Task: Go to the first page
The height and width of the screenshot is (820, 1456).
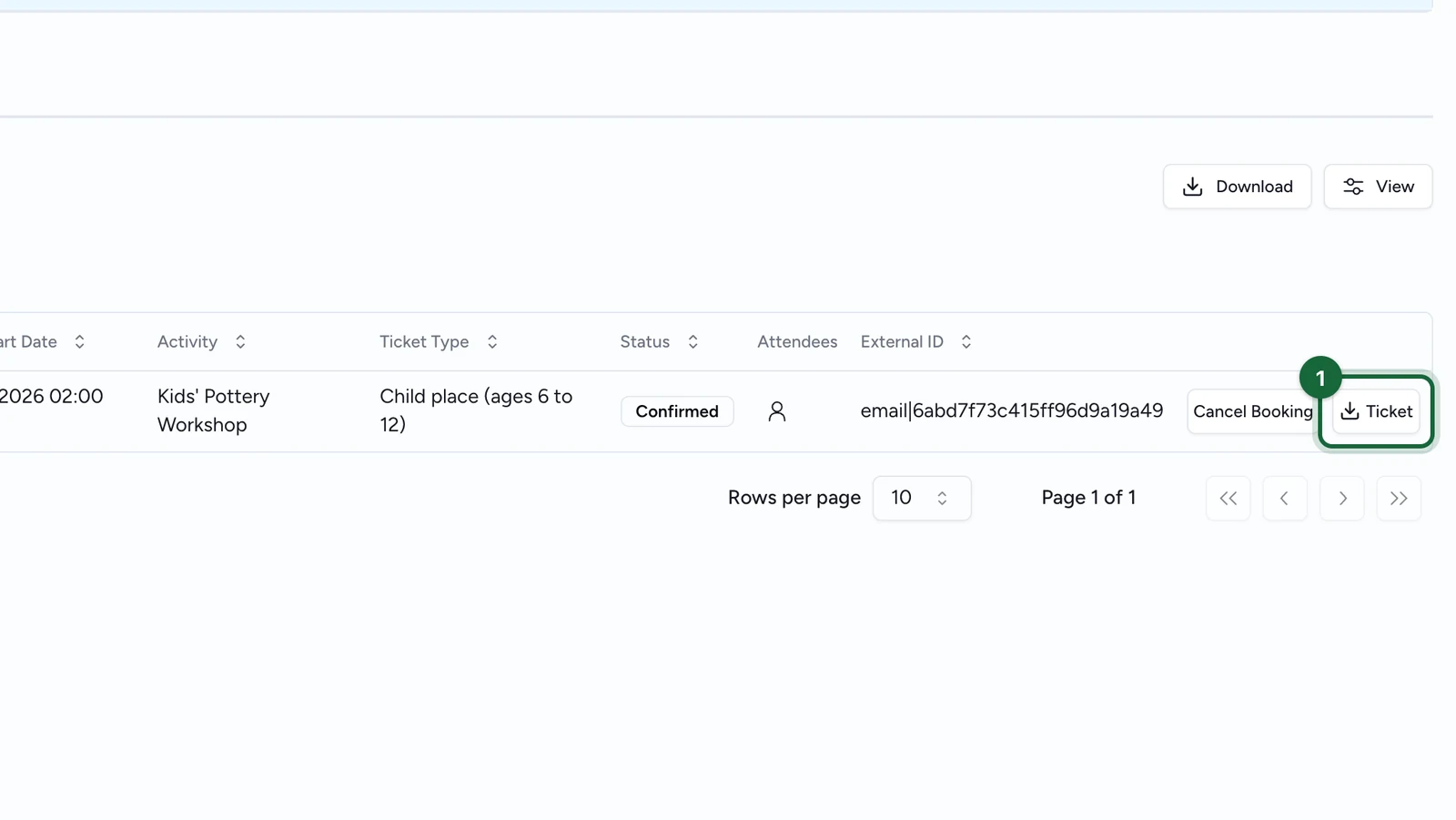Action: [1228, 498]
